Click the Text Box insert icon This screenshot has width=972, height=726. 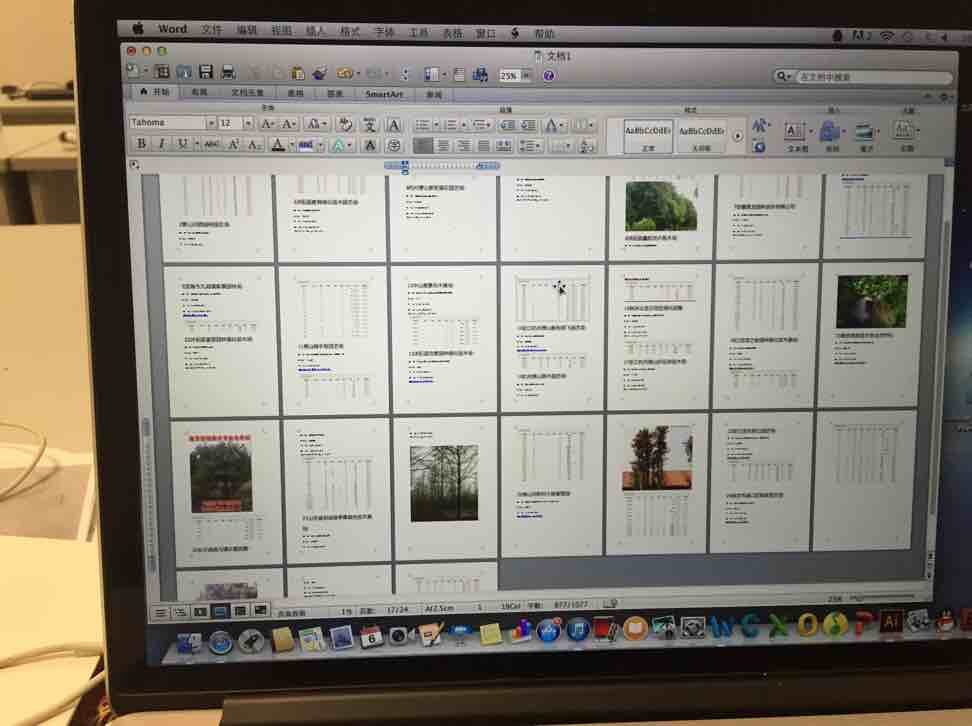coord(796,131)
